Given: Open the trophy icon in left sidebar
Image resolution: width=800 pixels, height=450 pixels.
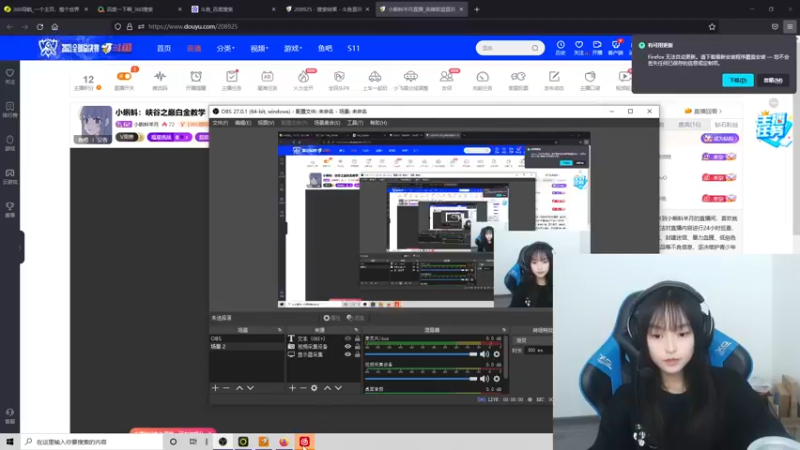Looking at the screenshot, I should click(x=10, y=206).
